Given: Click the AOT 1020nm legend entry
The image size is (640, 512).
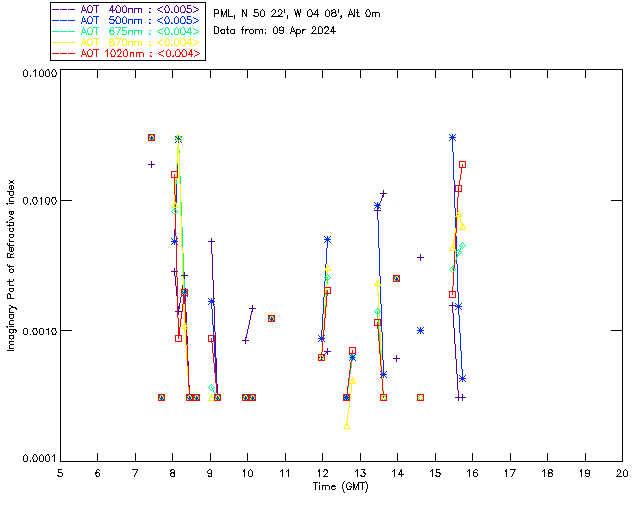Looking at the screenshot, I should 126,53.
